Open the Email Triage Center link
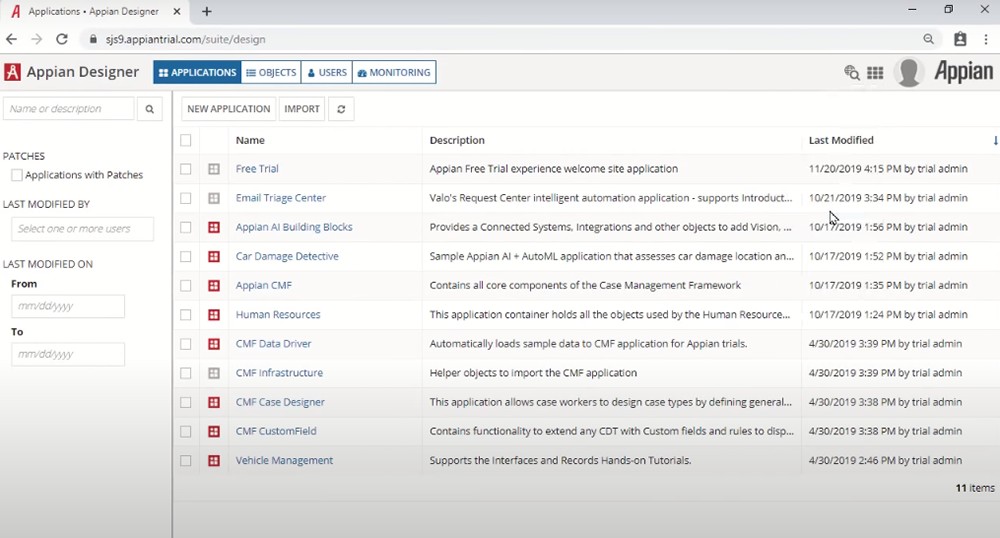The width and height of the screenshot is (1000, 538). tap(281, 198)
